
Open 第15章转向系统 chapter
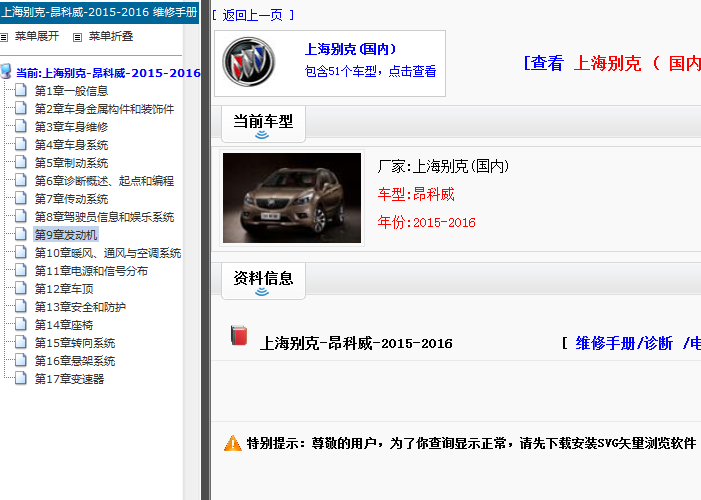[x=75, y=343]
